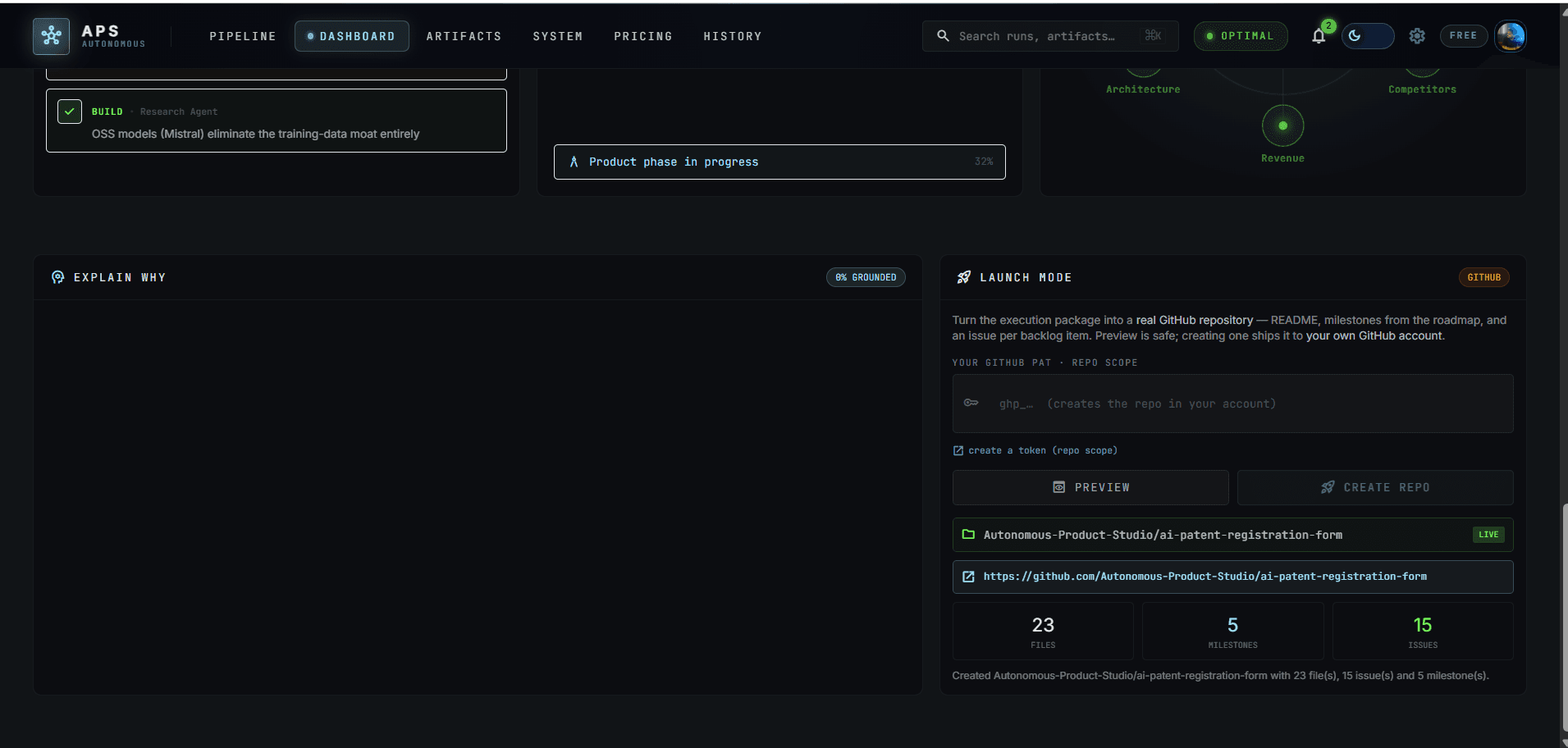The image size is (1568, 748).
Task: Open the create a token (repo scope) link
Action: pos(1042,450)
